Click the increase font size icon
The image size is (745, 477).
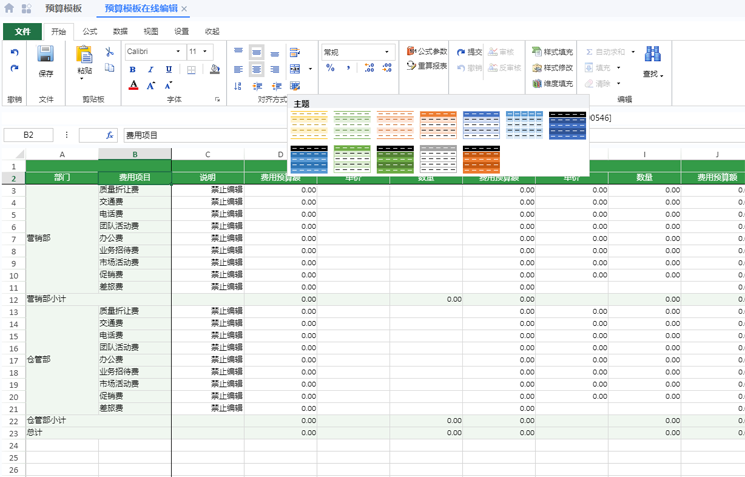pyautogui.click(x=152, y=86)
